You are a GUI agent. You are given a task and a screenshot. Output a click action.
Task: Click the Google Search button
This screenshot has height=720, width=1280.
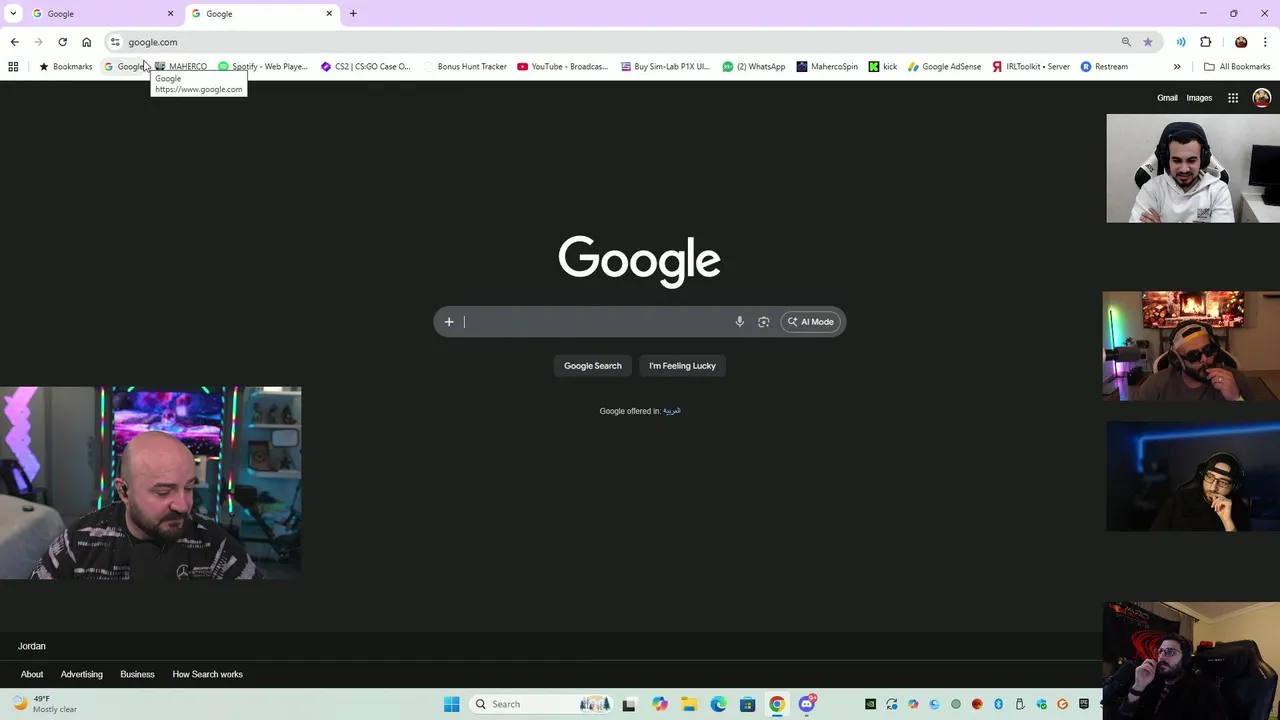tap(593, 366)
